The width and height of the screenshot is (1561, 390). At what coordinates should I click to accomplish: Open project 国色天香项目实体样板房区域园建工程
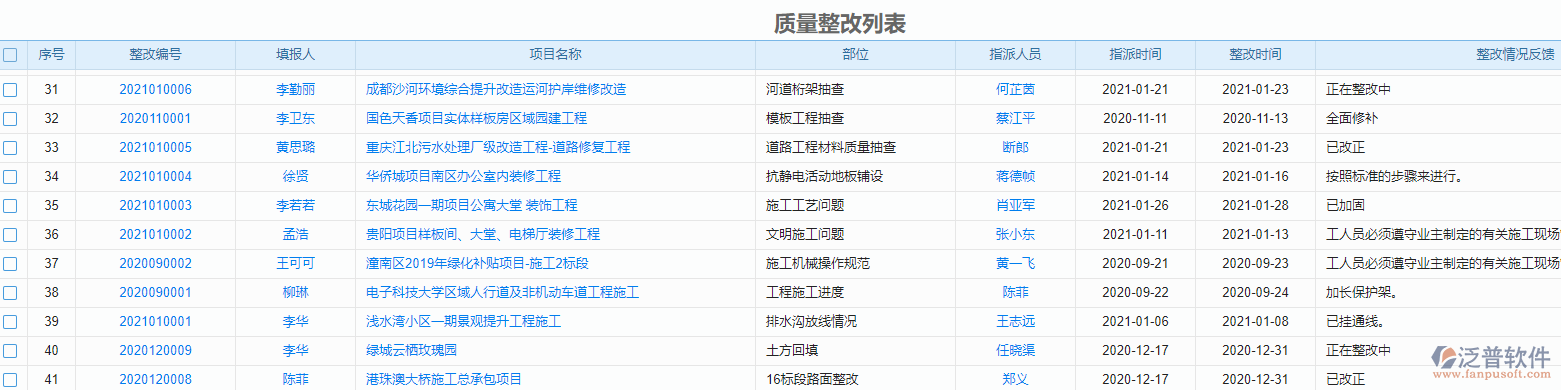(476, 119)
